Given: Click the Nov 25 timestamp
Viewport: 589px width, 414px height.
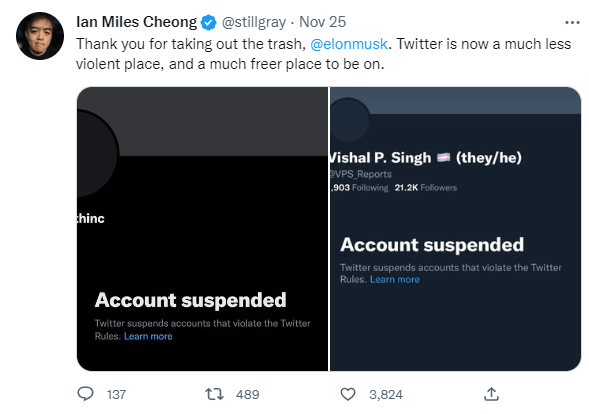Looking at the screenshot, I should (x=322, y=22).
